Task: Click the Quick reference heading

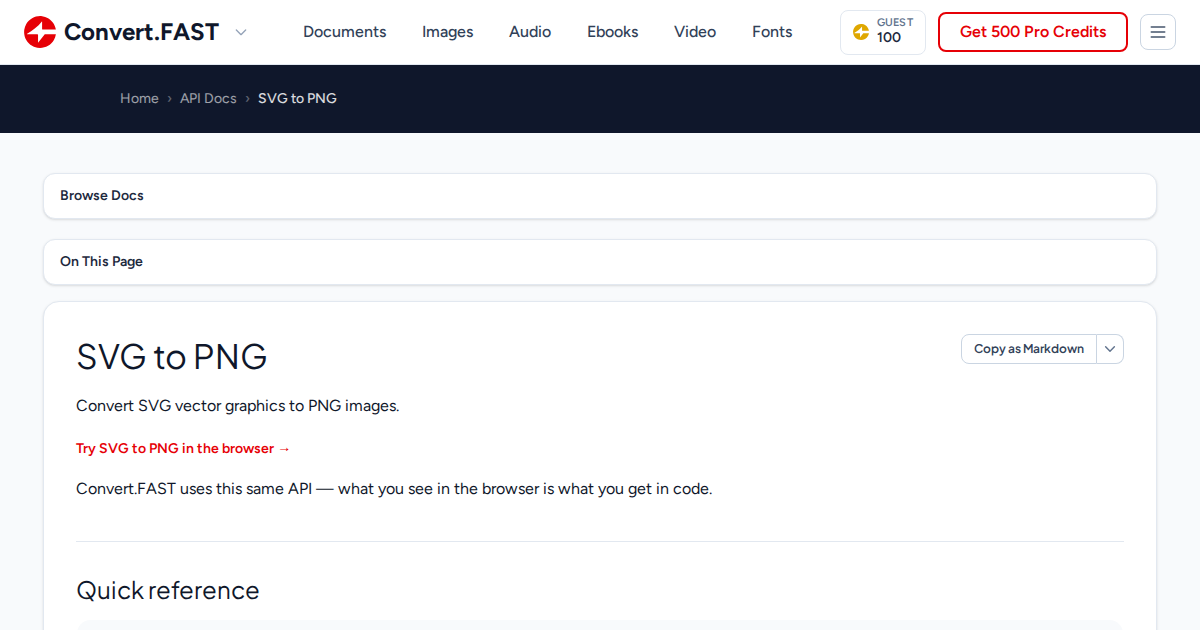Action: pyautogui.click(x=168, y=590)
